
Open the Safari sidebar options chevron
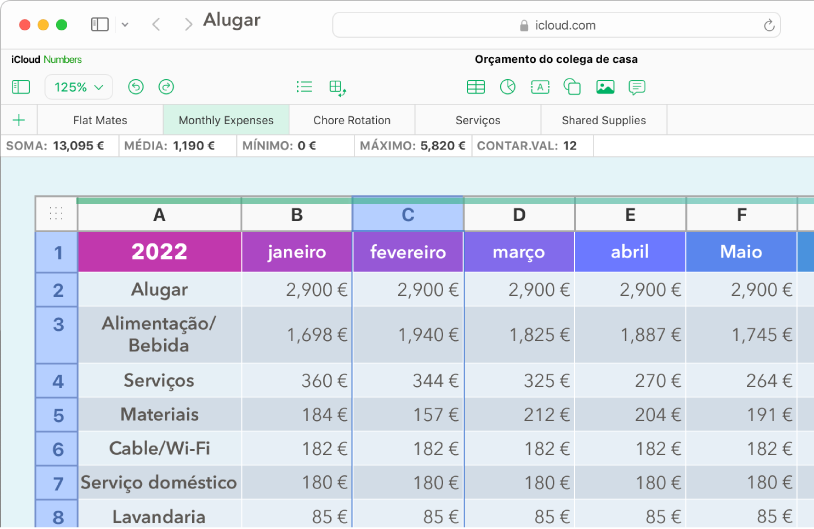coord(125,24)
